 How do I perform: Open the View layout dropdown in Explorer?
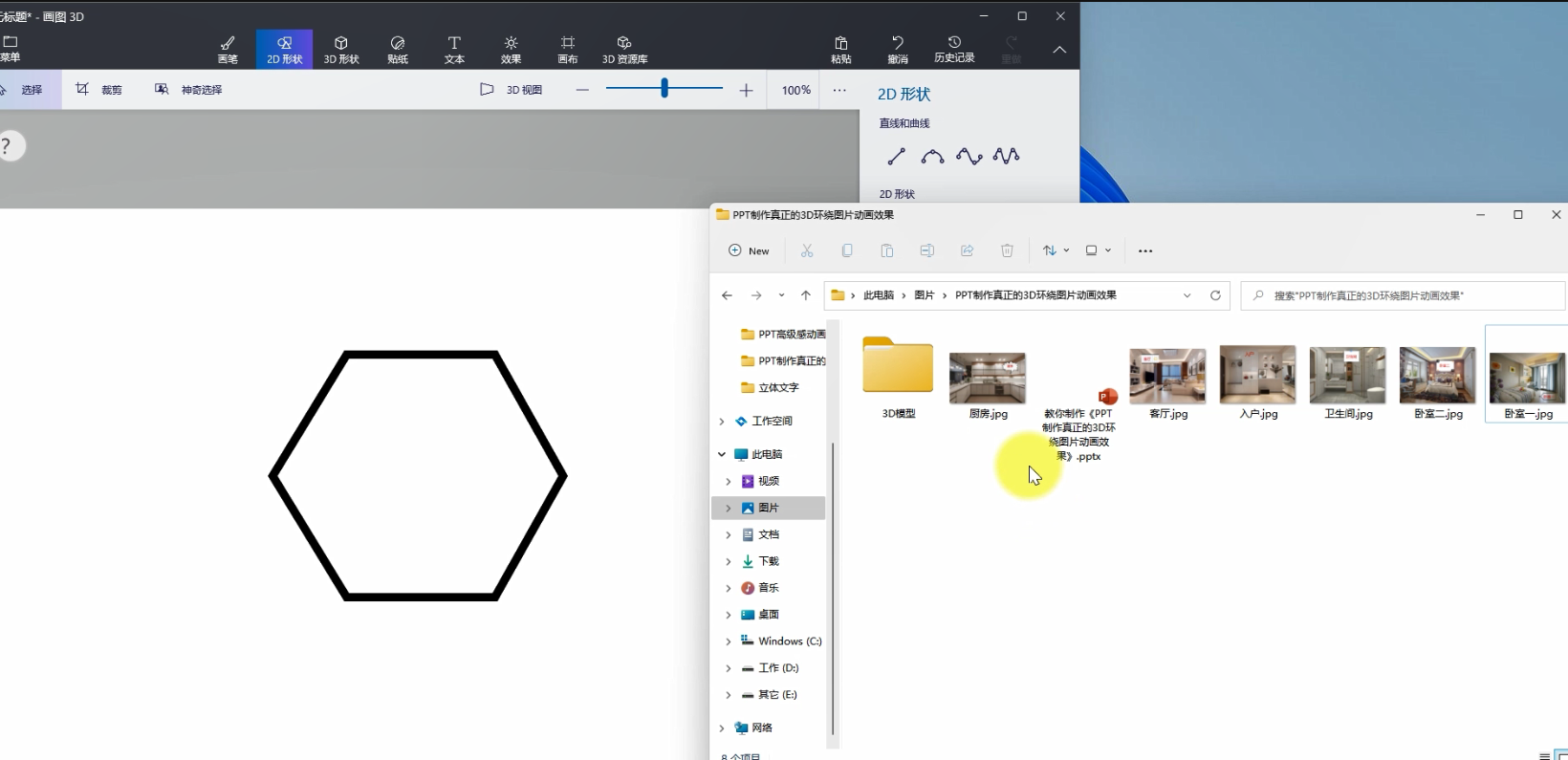[x=1098, y=250]
